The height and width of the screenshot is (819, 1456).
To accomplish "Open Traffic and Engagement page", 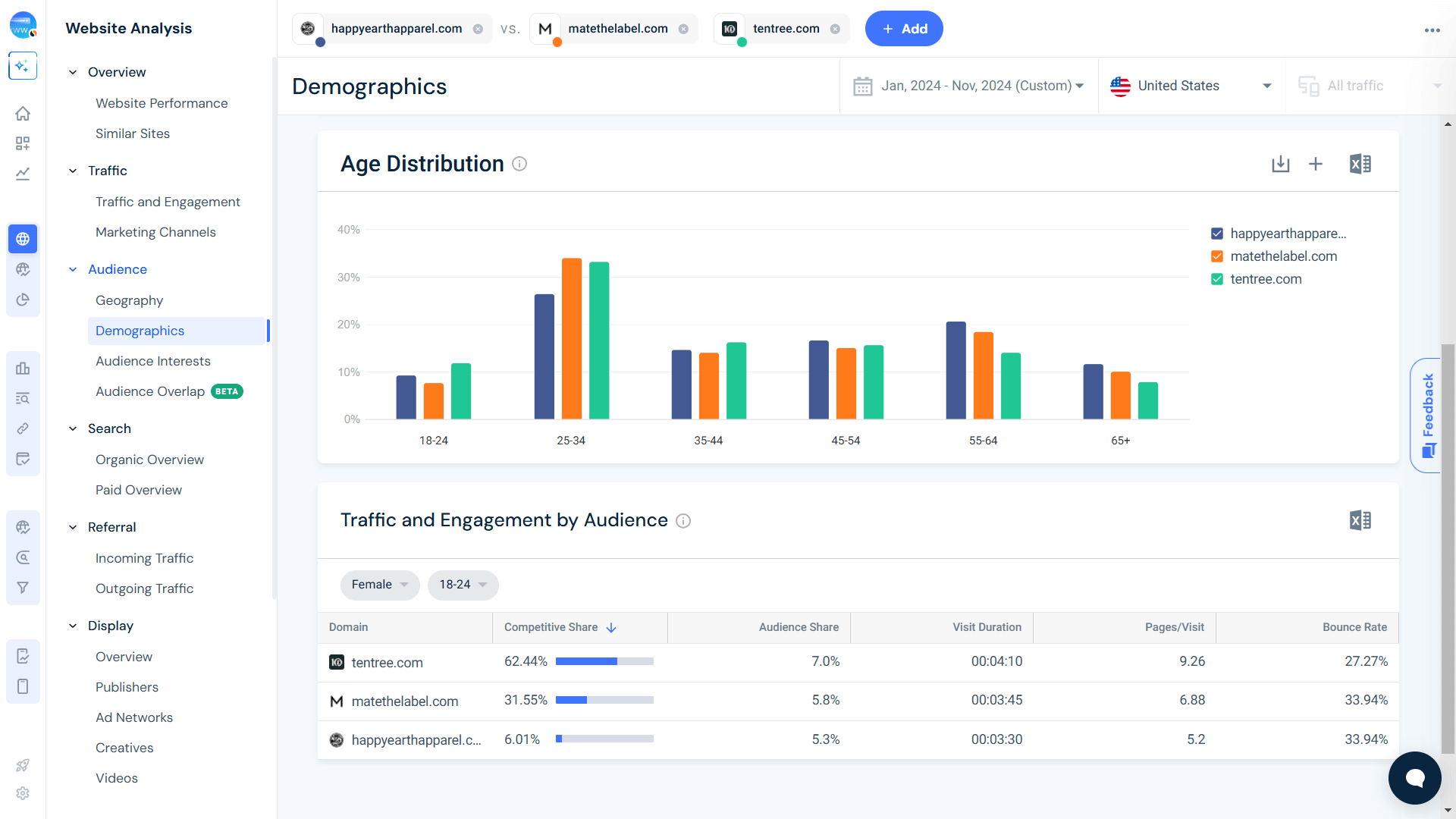I will (x=168, y=202).
